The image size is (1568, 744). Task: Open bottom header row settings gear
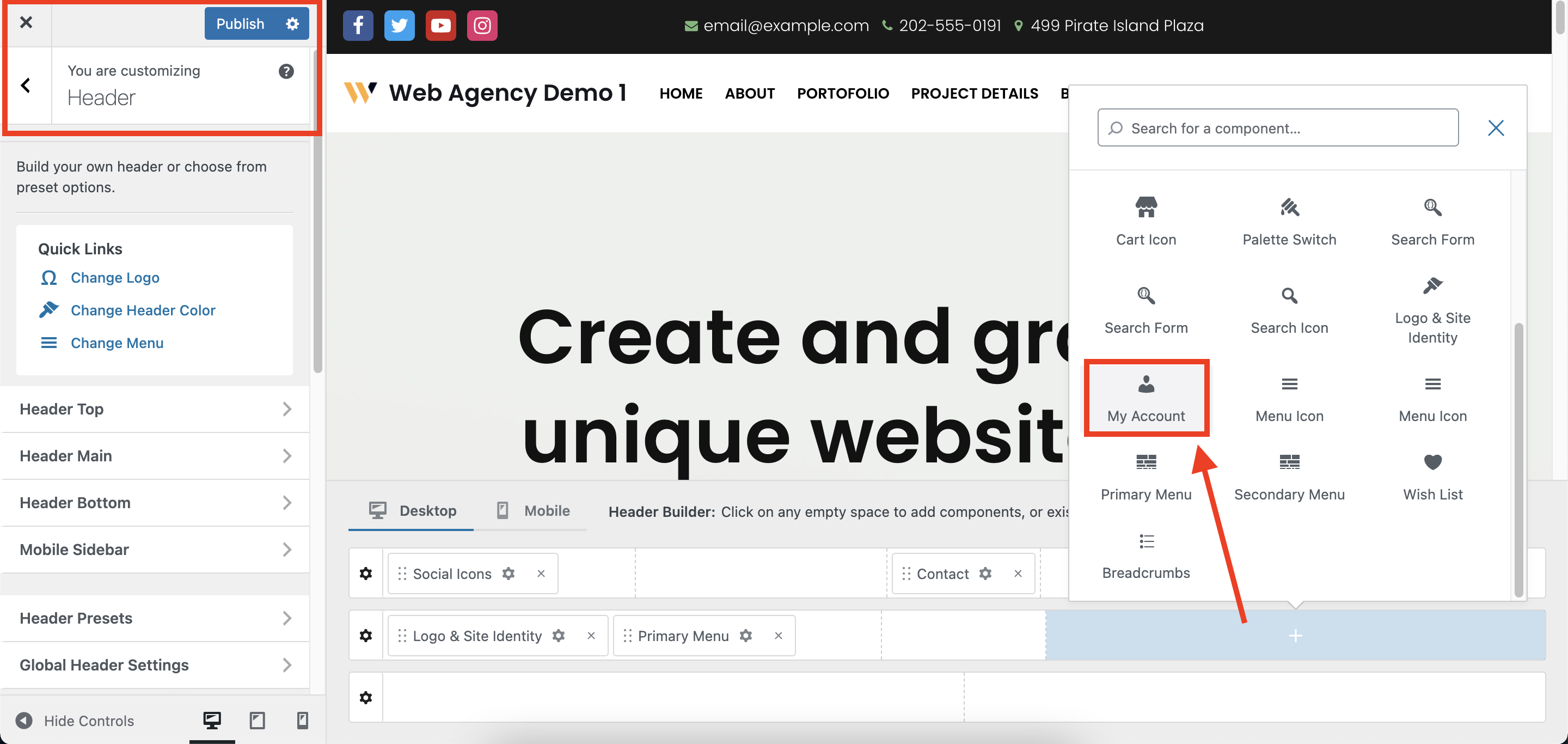(x=366, y=698)
